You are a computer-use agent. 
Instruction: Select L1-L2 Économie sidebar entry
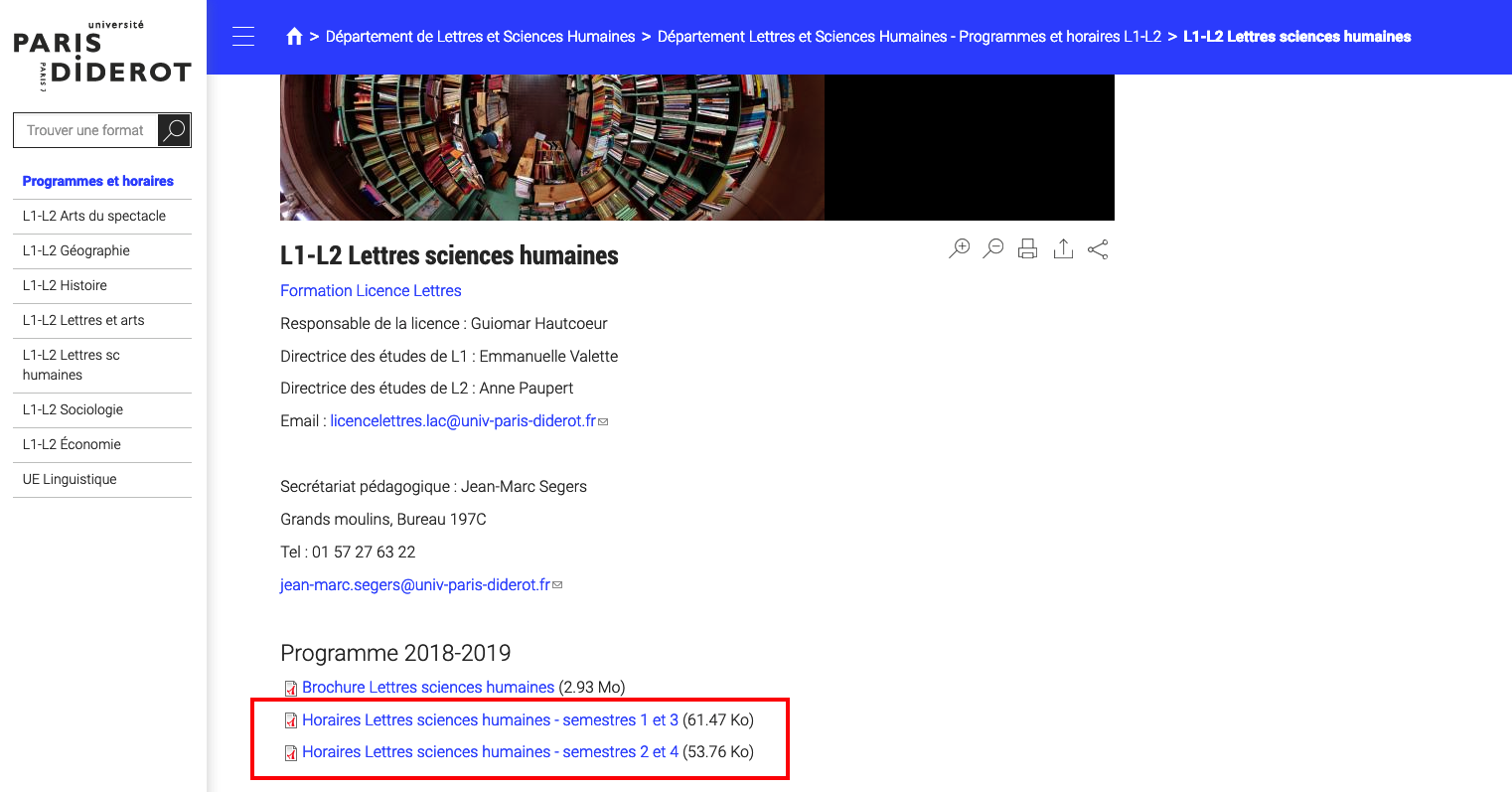point(72,444)
